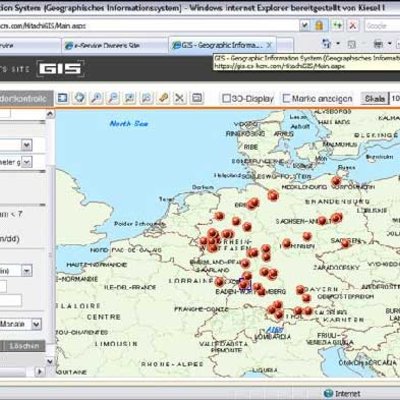The height and width of the screenshot is (400, 400).
Task: Click the Löschen button
Action: point(24,346)
